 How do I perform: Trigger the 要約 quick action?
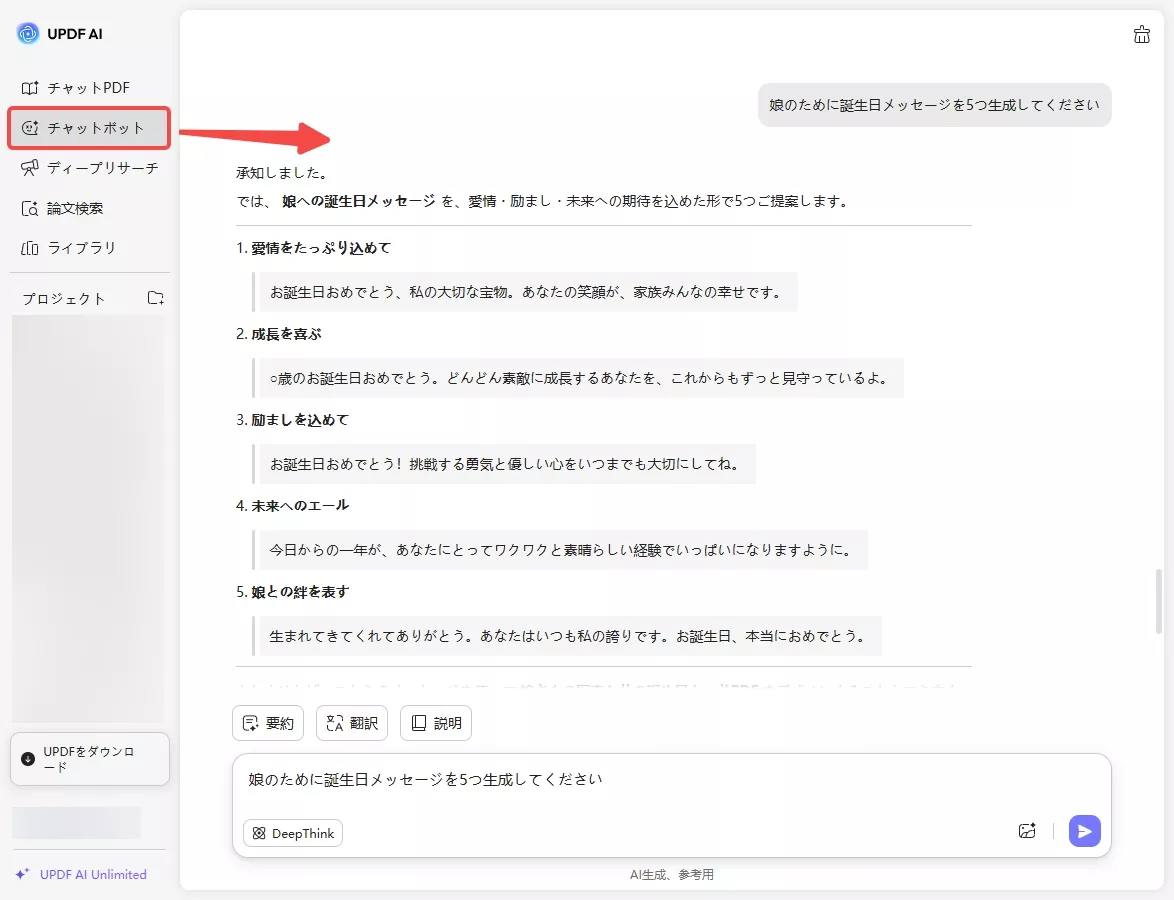[267, 722]
